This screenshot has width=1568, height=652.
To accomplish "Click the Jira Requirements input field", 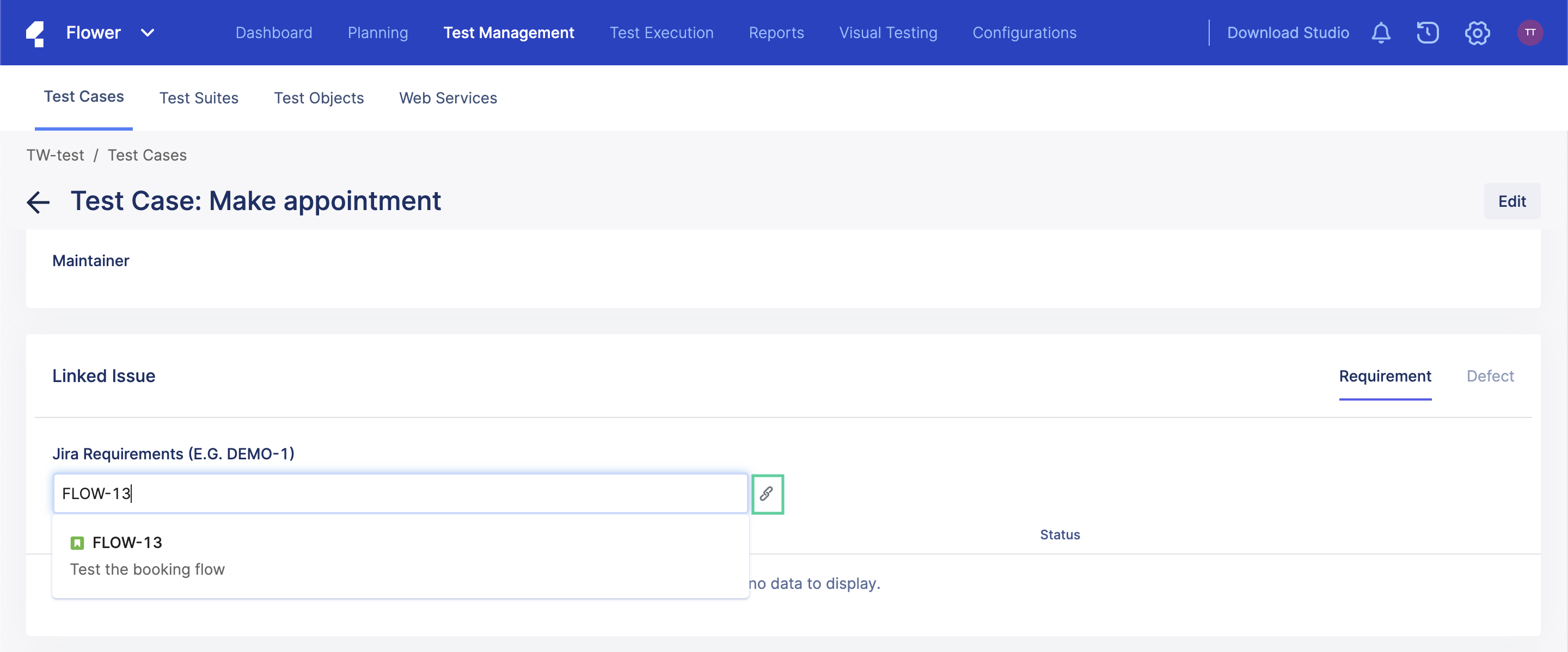I will [400, 493].
